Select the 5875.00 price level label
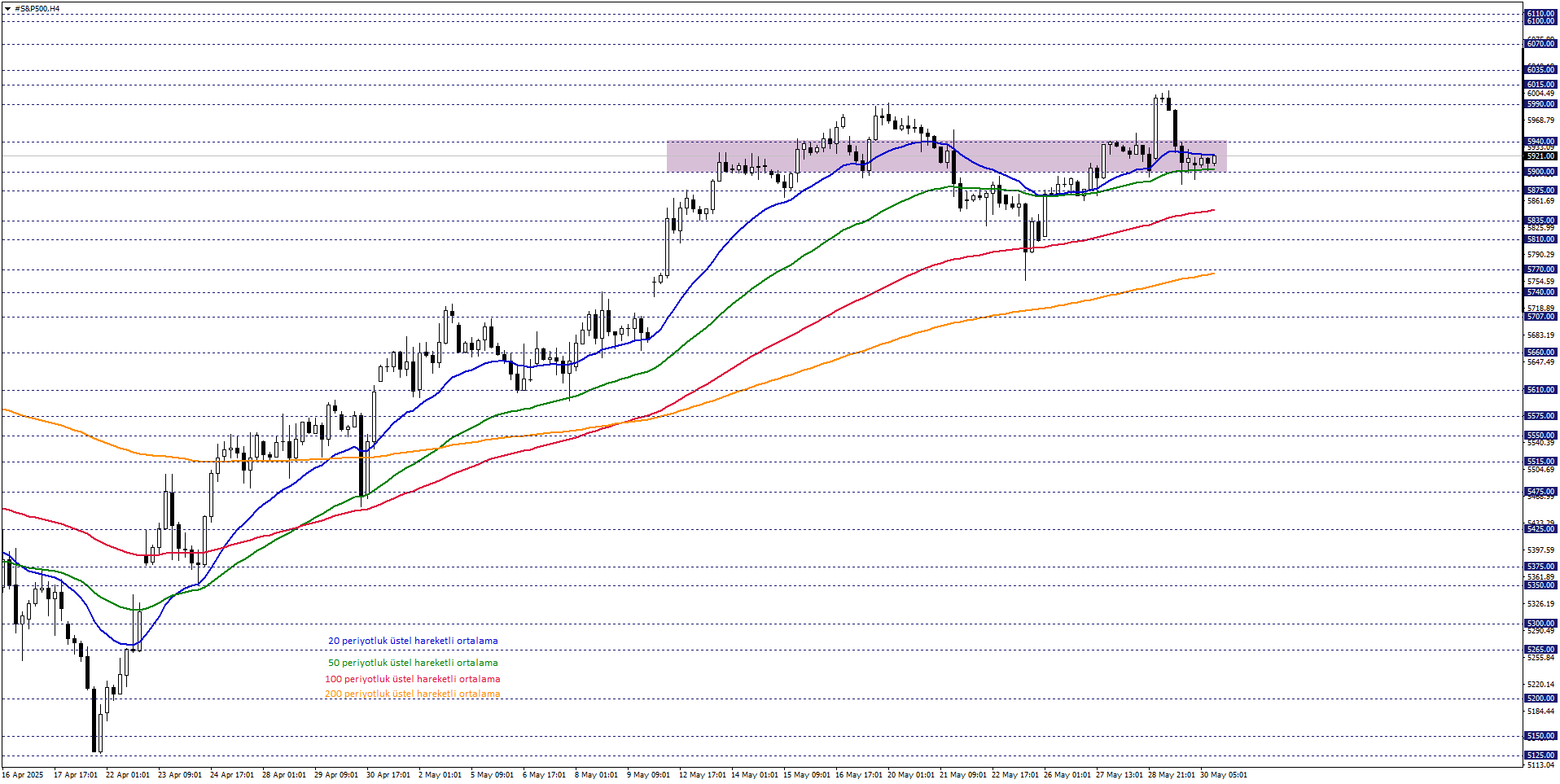The width and height of the screenshot is (1560, 784). point(1540,191)
